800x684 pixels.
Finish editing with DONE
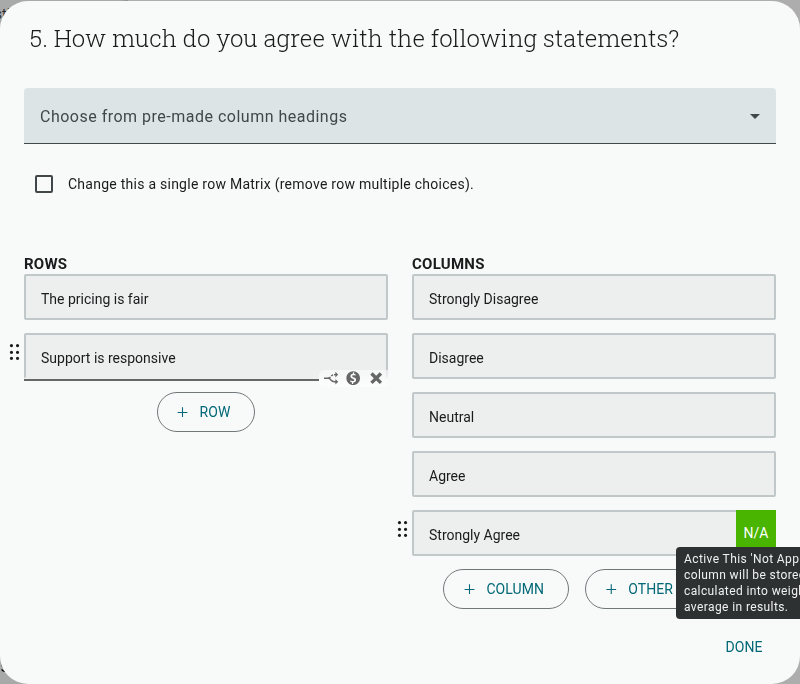pos(743,647)
